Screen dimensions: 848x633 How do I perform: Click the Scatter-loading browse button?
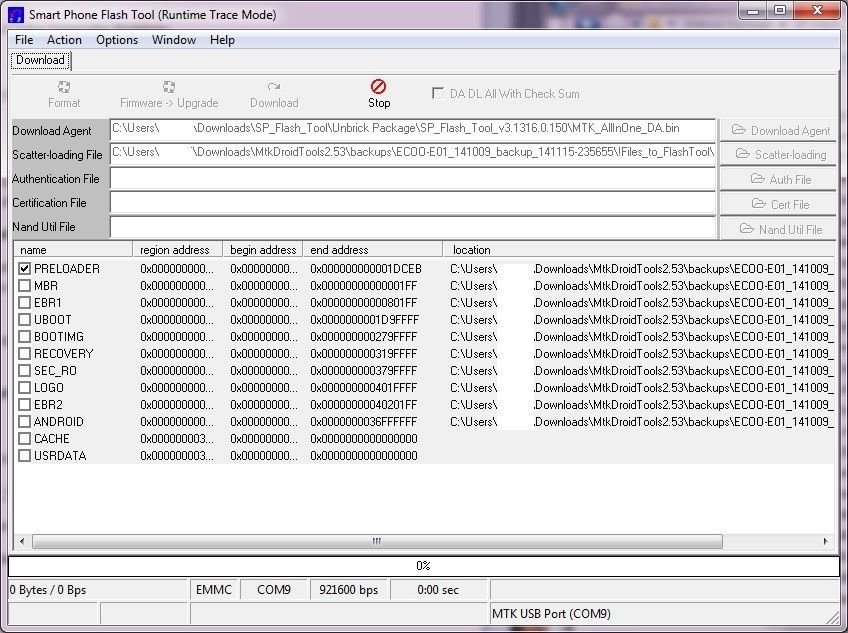[780, 155]
